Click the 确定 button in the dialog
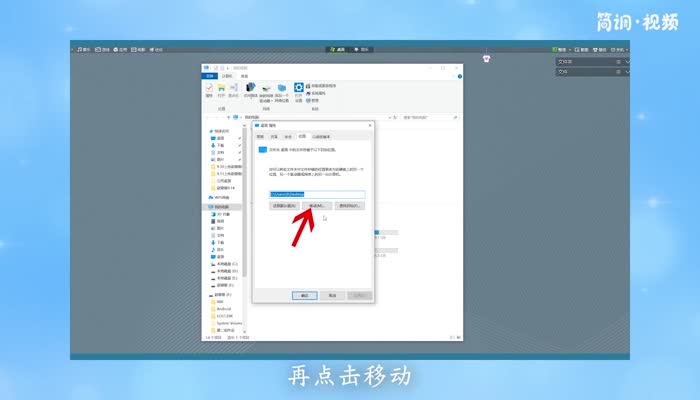Screen dimensions: 700x400 (304, 295)
